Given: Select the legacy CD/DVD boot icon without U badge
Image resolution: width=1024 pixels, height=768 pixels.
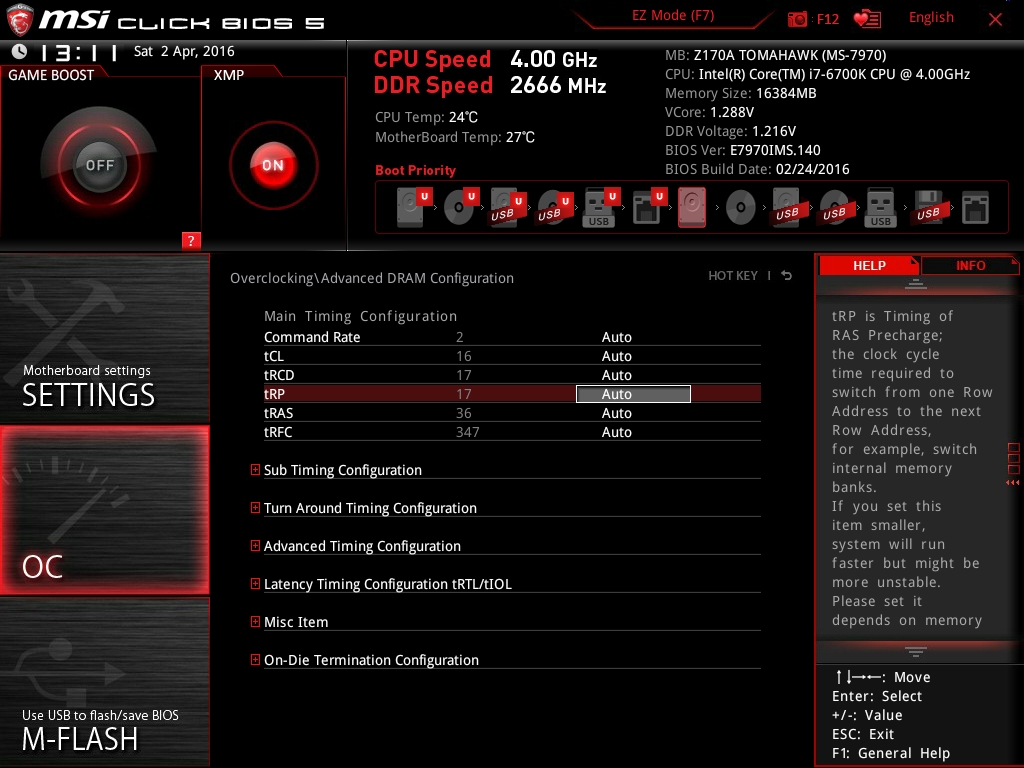Looking at the screenshot, I should (x=741, y=208).
